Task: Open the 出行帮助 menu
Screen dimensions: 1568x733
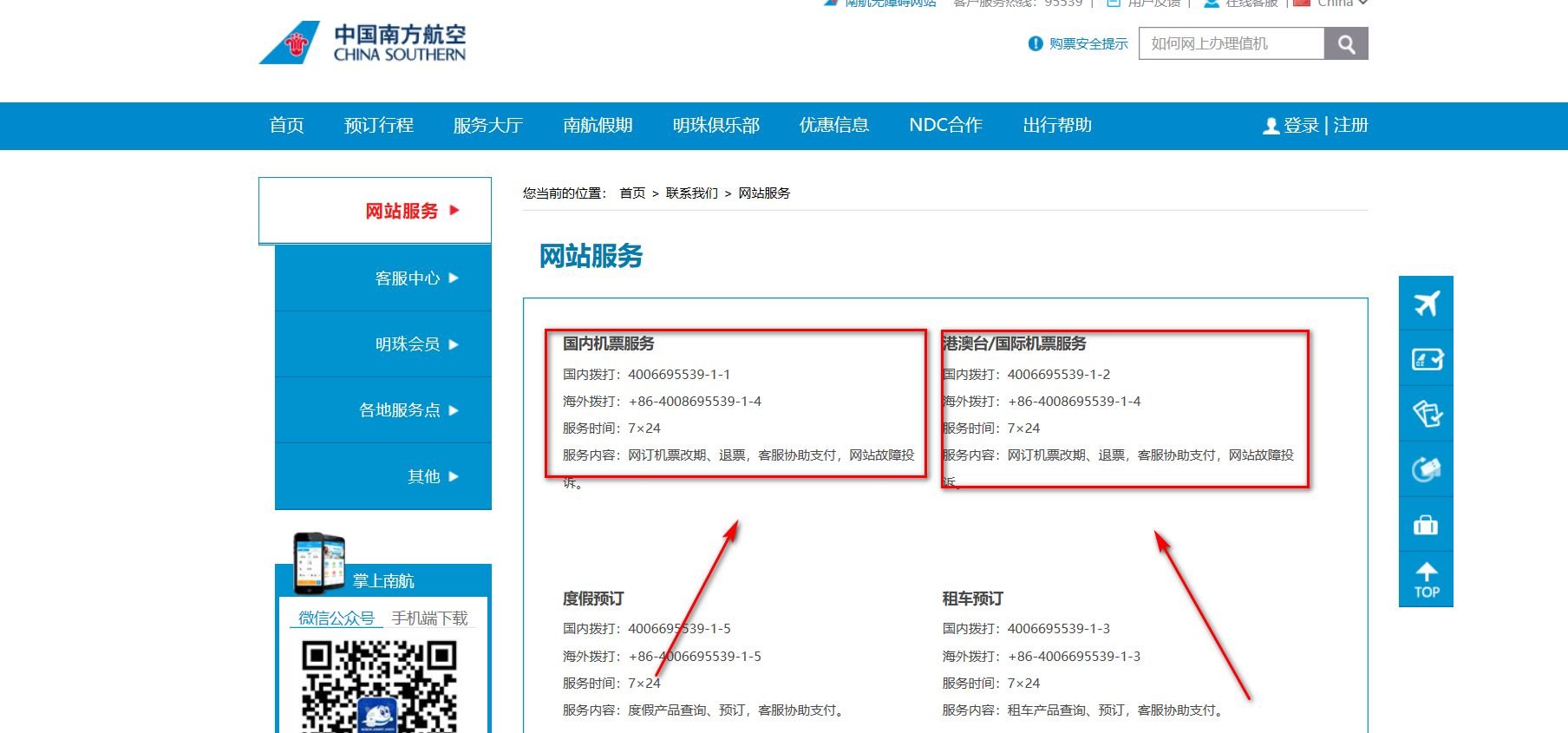Action: point(1057,126)
